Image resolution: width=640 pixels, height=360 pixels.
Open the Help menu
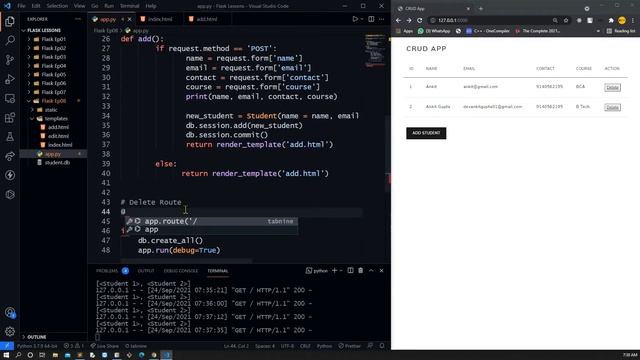point(151,6)
